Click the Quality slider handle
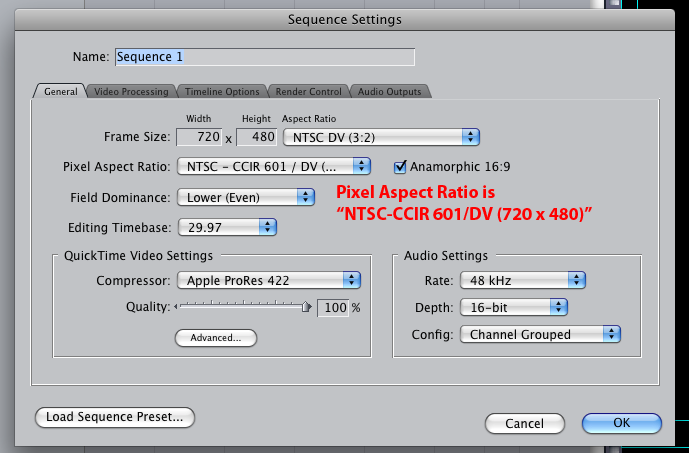 tap(308, 308)
